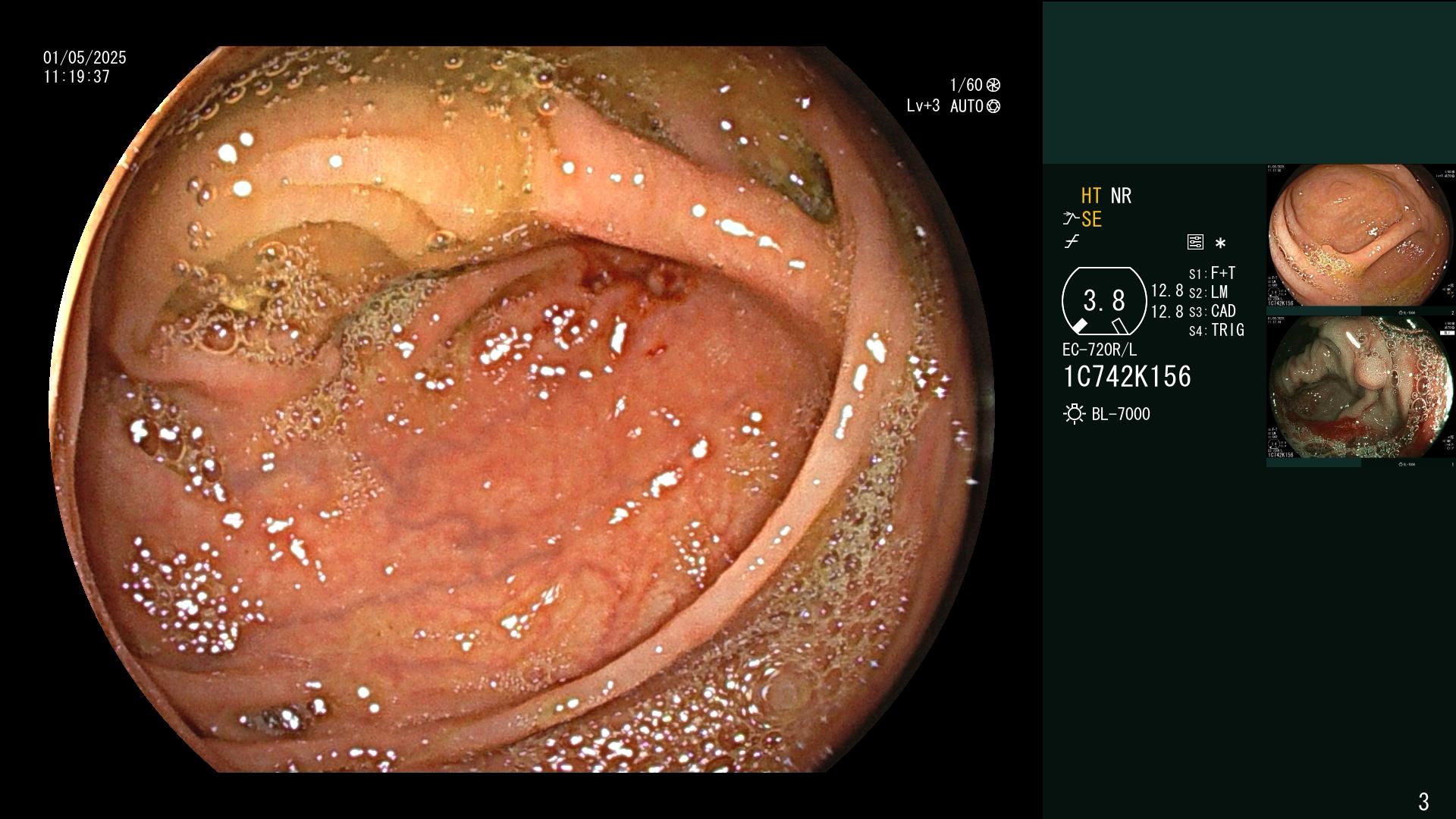
Task: Click the BL-7000 light source text
Action: tap(1121, 414)
